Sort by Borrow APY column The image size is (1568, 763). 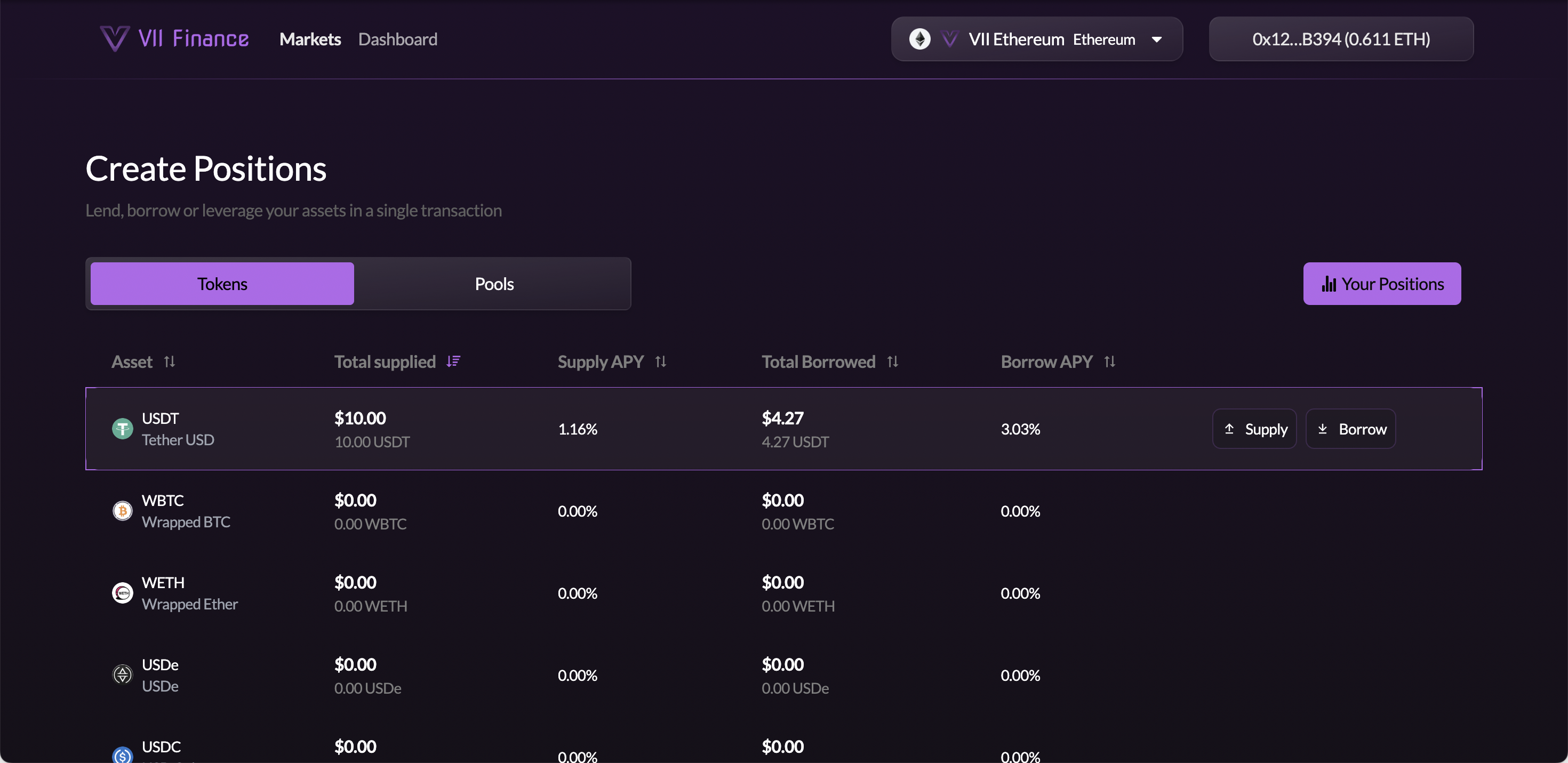point(1110,362)
